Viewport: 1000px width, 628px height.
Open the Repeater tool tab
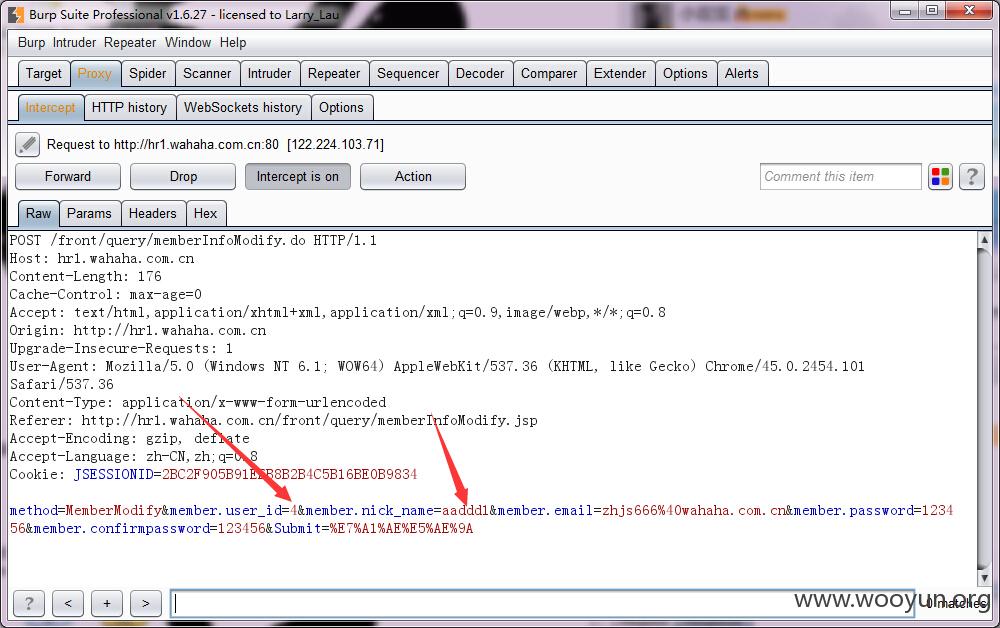coord(334,74)
